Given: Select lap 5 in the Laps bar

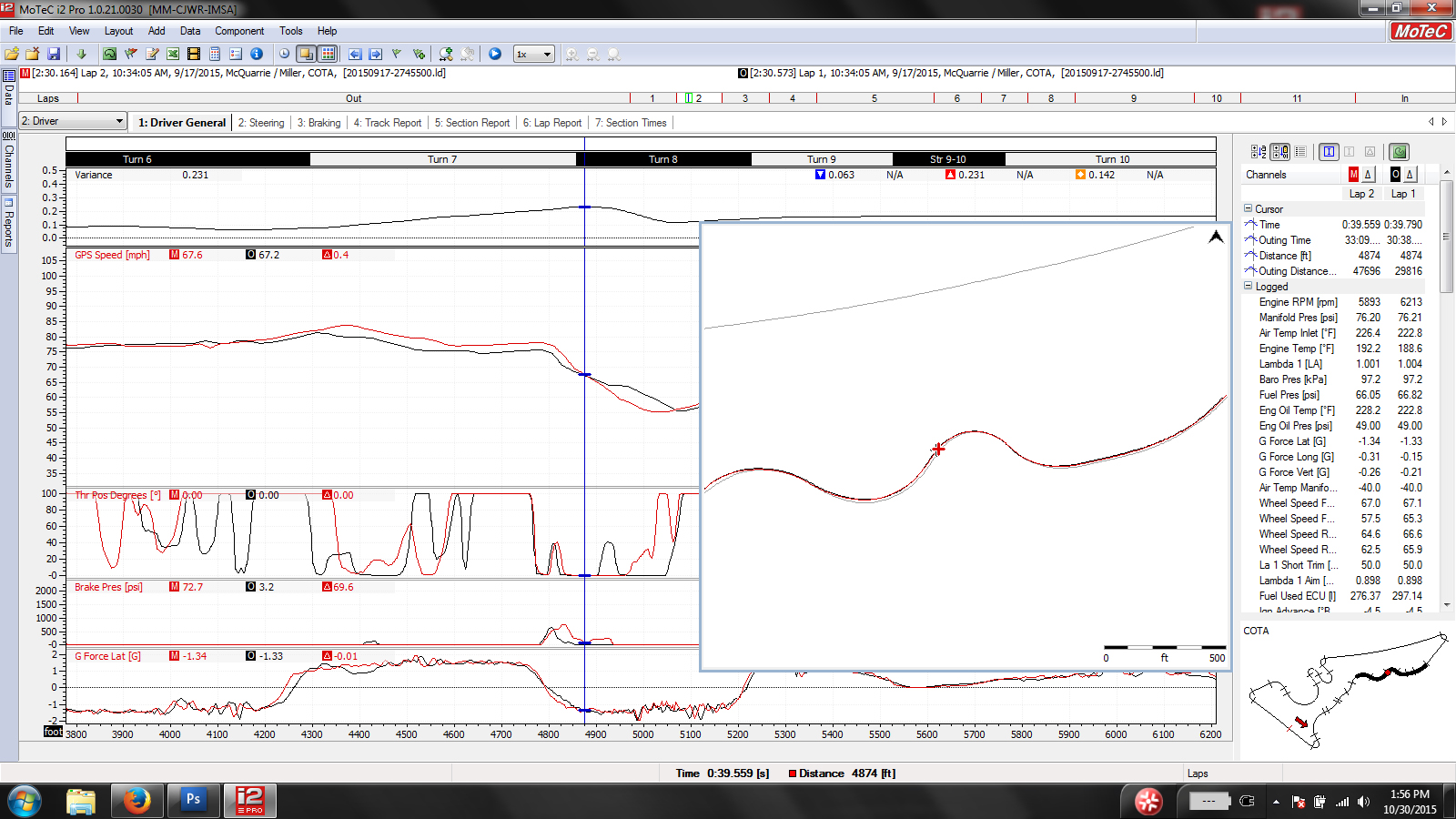Looking at the screenshot, I should point(875,97).
